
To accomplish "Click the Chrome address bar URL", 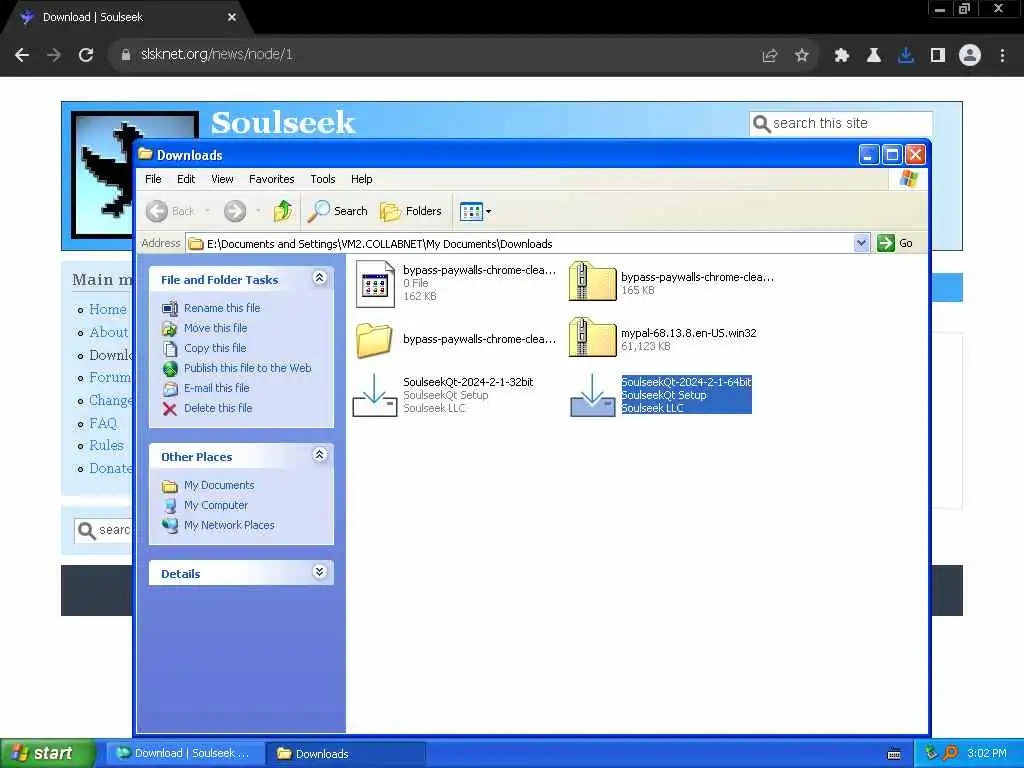I will point(217,54).
